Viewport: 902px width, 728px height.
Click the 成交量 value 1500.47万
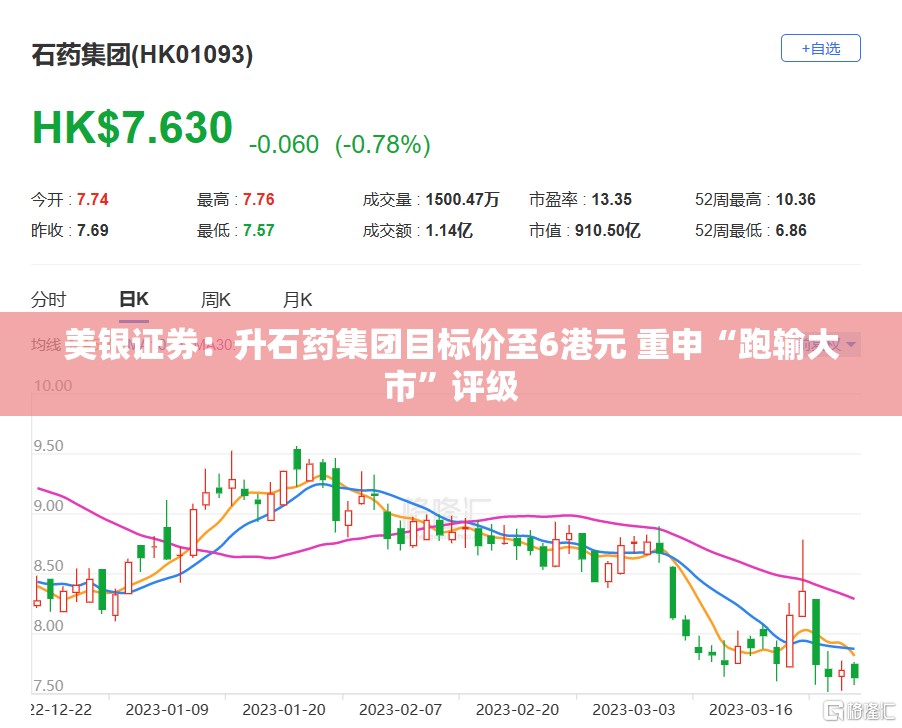[463, 200]
